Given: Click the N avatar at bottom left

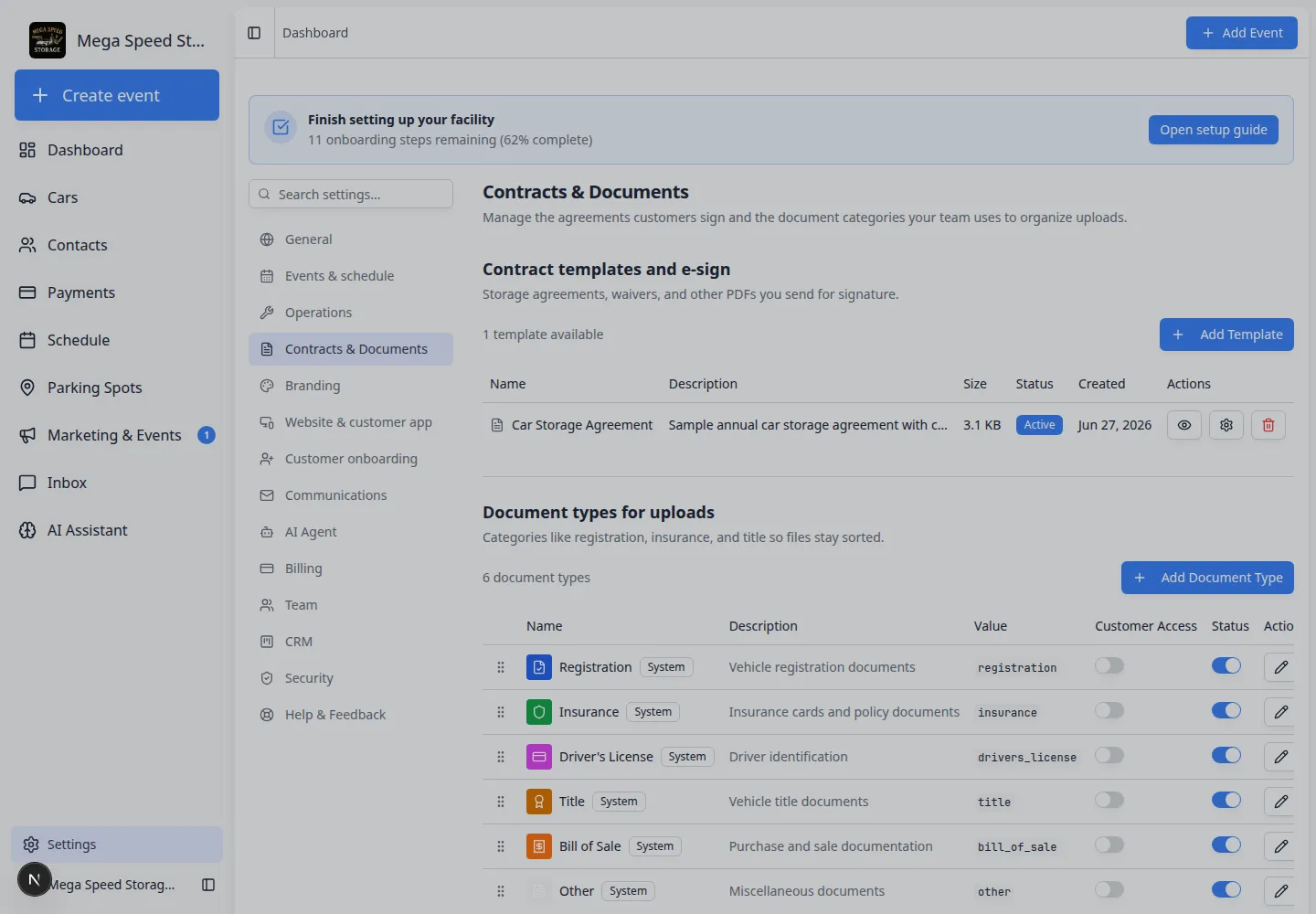Looking at the screenshot, I should [x=35, y=879].
